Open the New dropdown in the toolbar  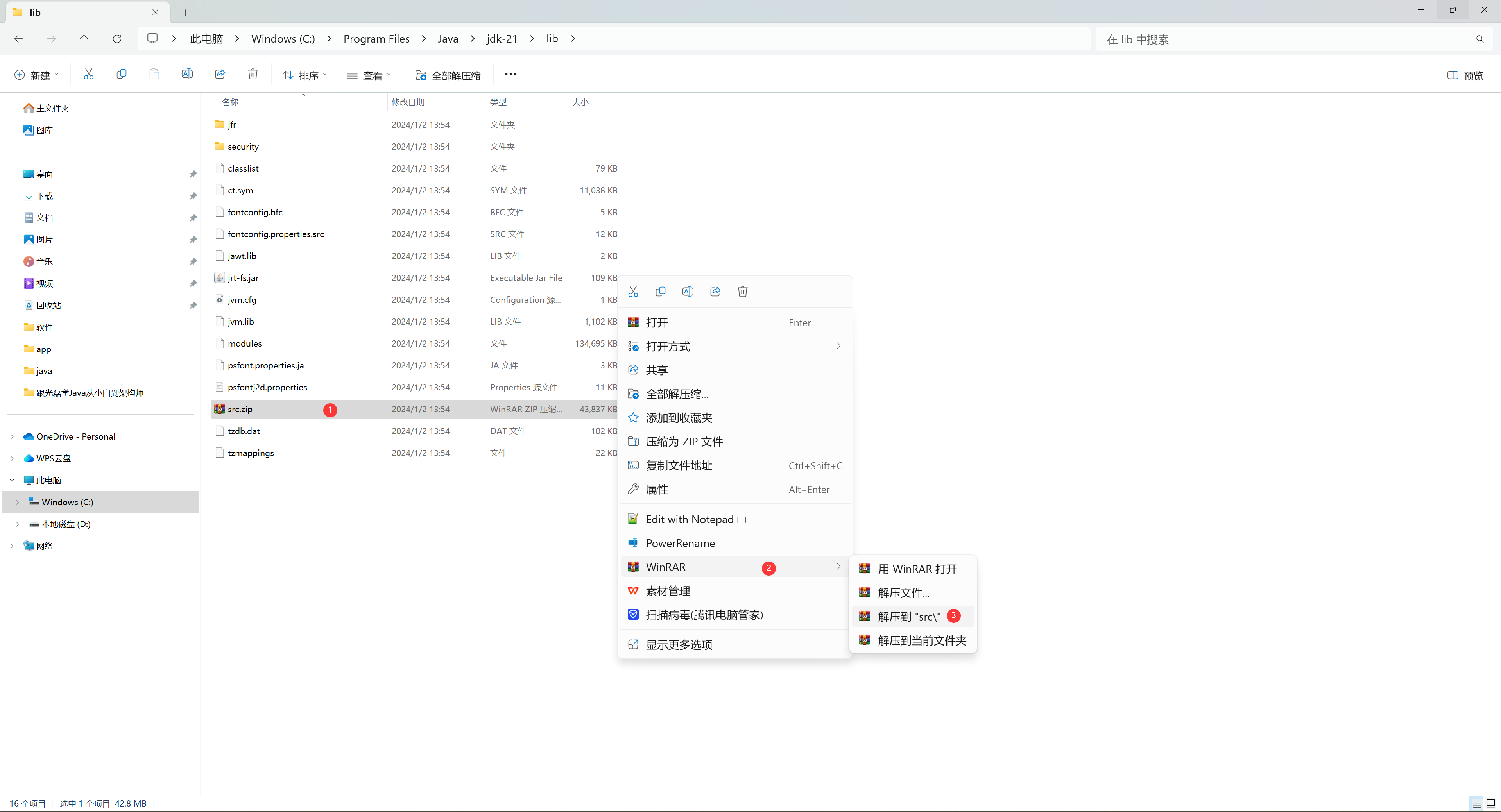coord(36,75)
